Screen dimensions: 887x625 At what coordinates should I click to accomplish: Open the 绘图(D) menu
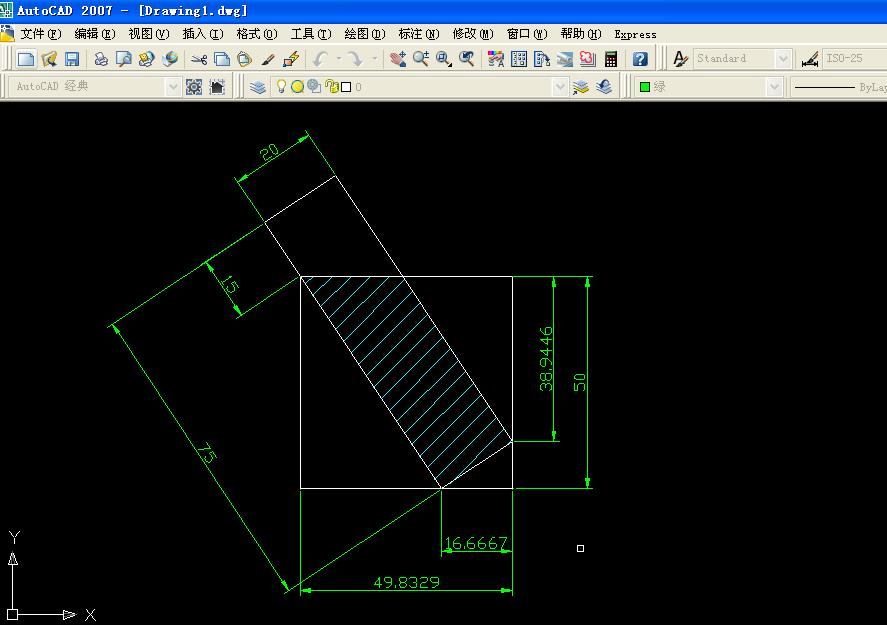365,34
